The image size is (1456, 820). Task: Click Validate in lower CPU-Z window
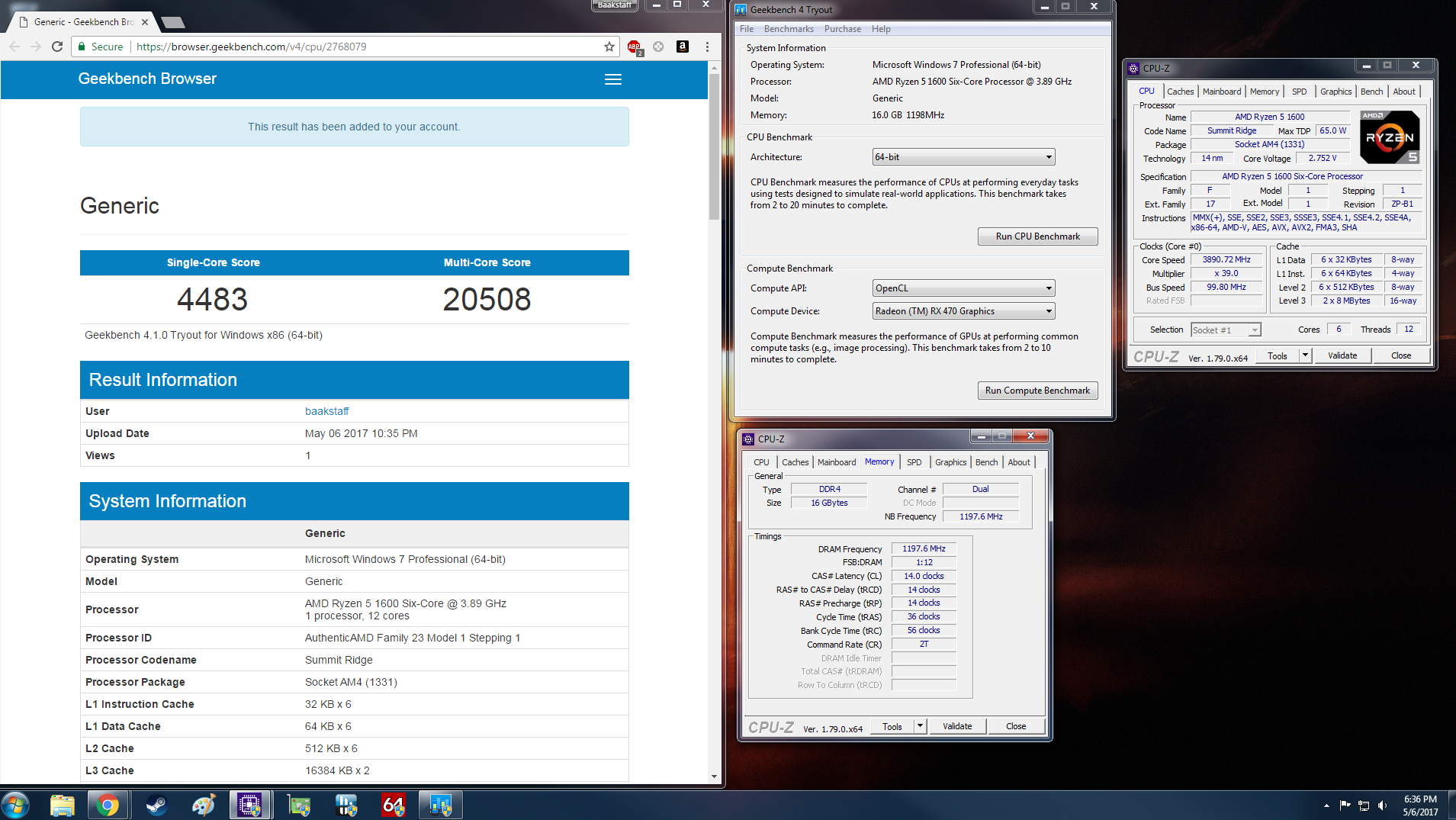click(957, 726)
